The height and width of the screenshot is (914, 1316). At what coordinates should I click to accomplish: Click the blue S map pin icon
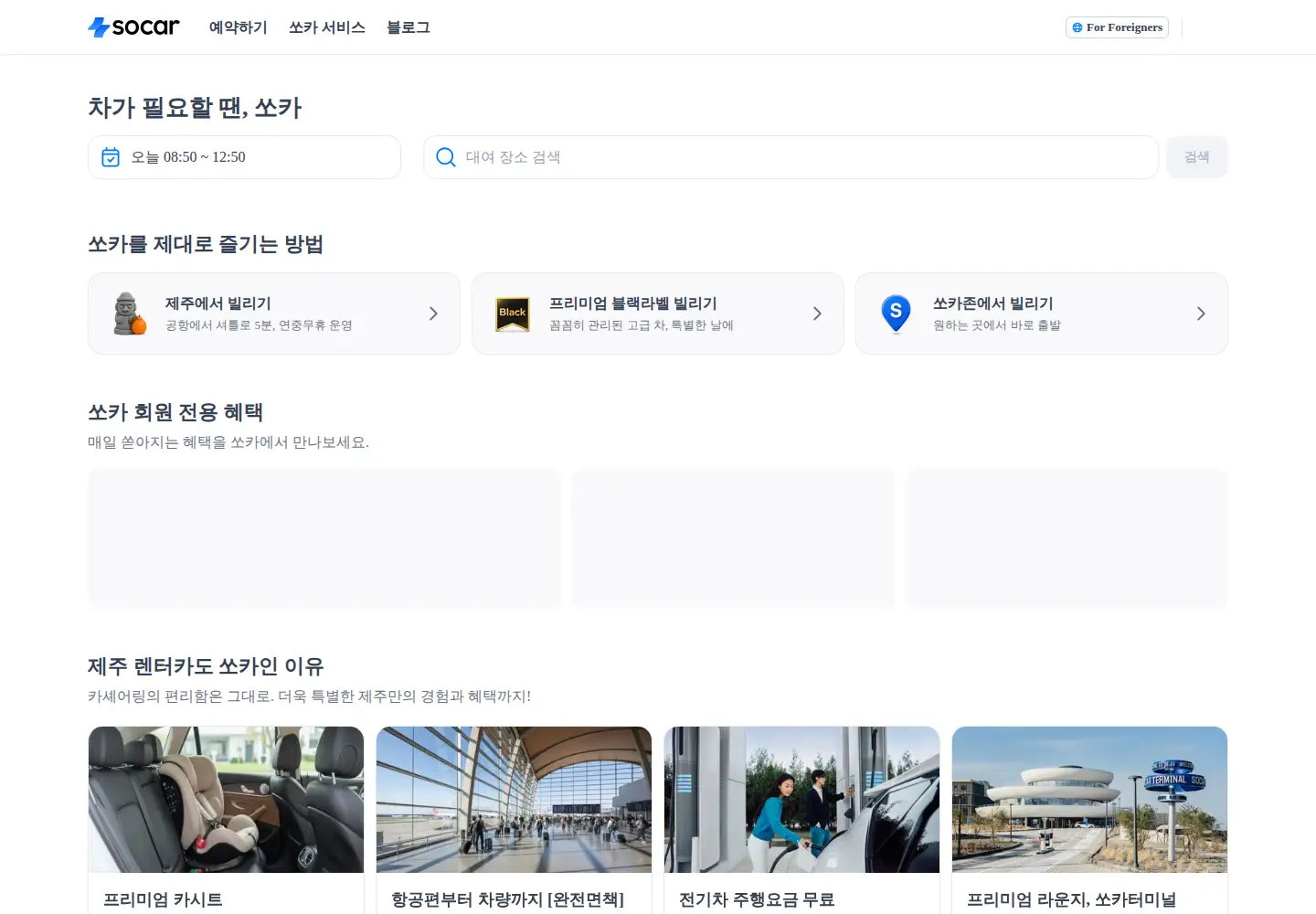[896, 314]
